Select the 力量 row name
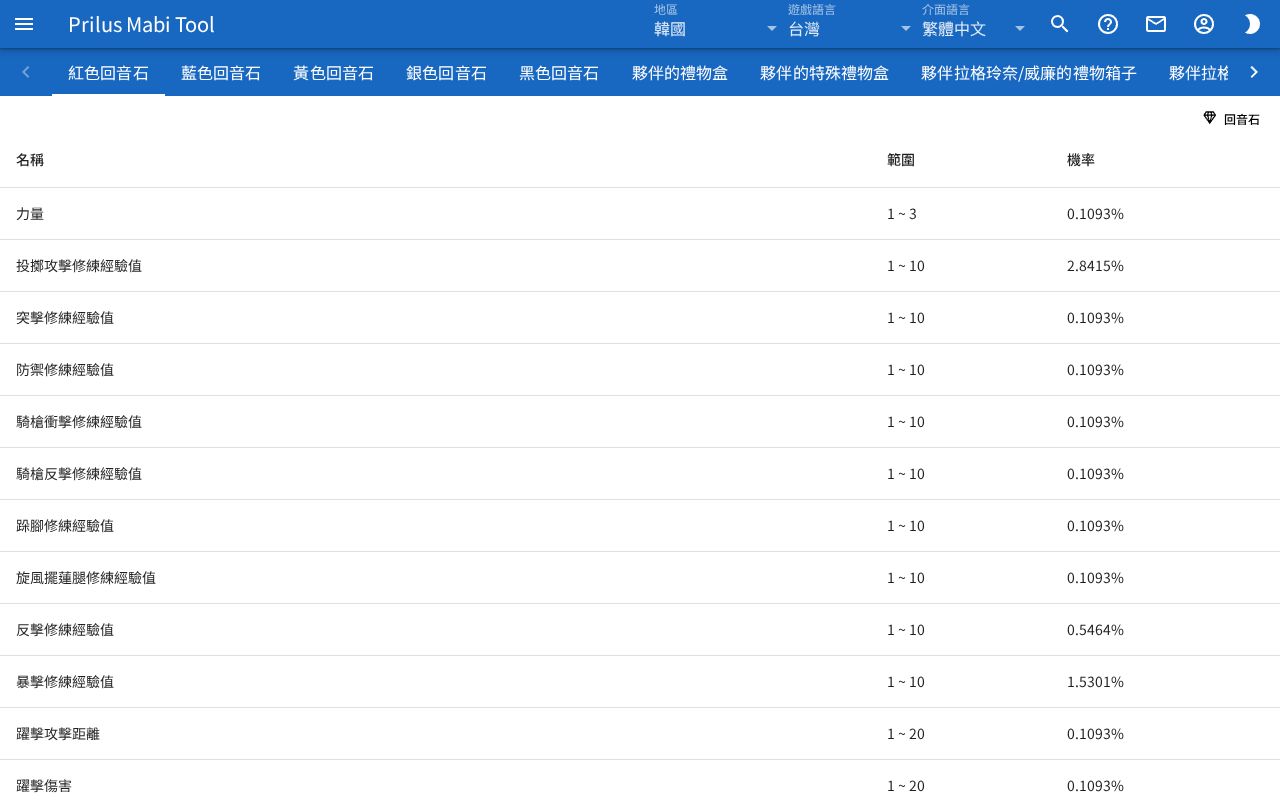1280x800 pixels. point(30,214)
